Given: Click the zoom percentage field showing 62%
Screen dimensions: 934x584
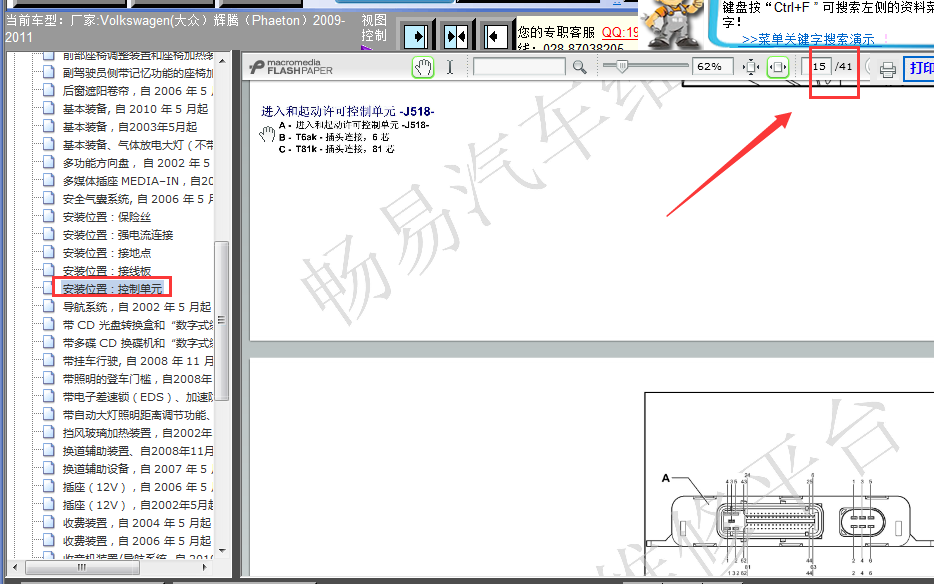Looking at the screenshot, I should click(x=712, y=66).
